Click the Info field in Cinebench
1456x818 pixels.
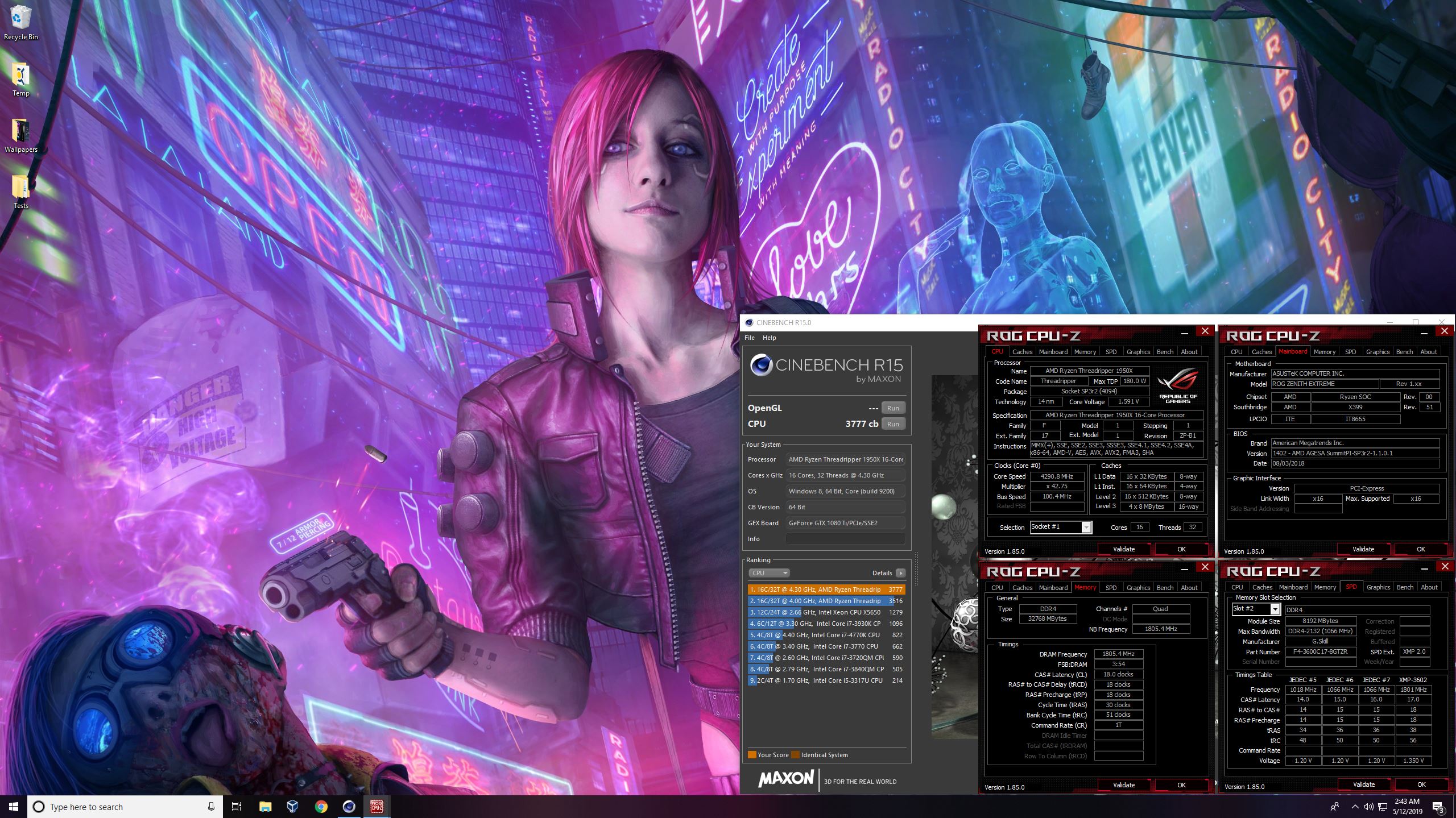[846, 539]
